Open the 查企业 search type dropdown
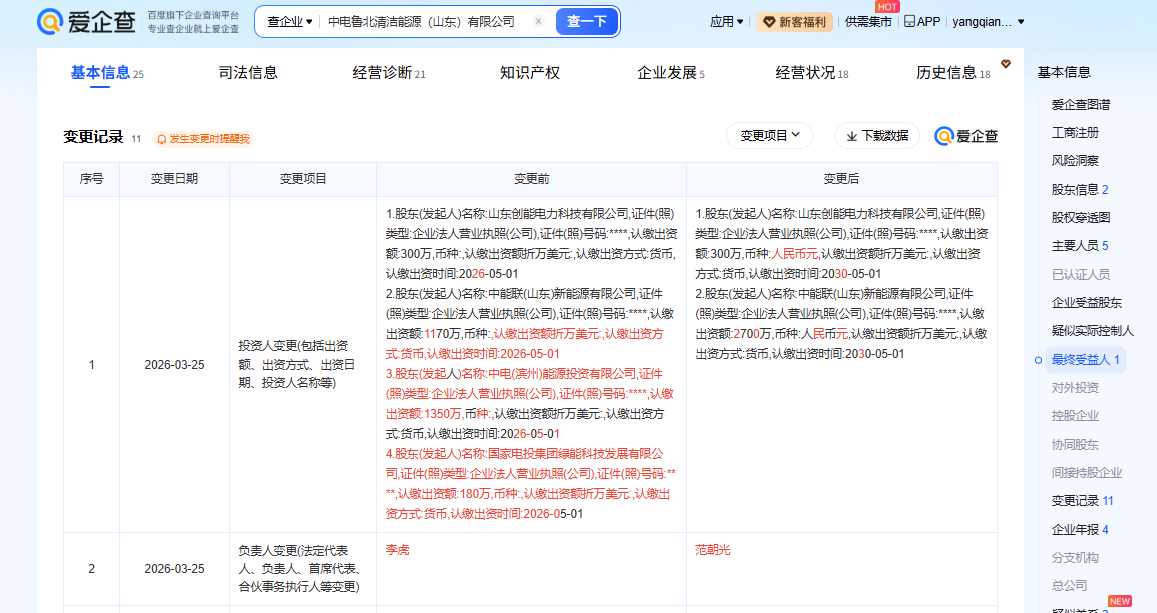Screen dimensions: 1157x613 pyautogui.click(x=289, y=21)
